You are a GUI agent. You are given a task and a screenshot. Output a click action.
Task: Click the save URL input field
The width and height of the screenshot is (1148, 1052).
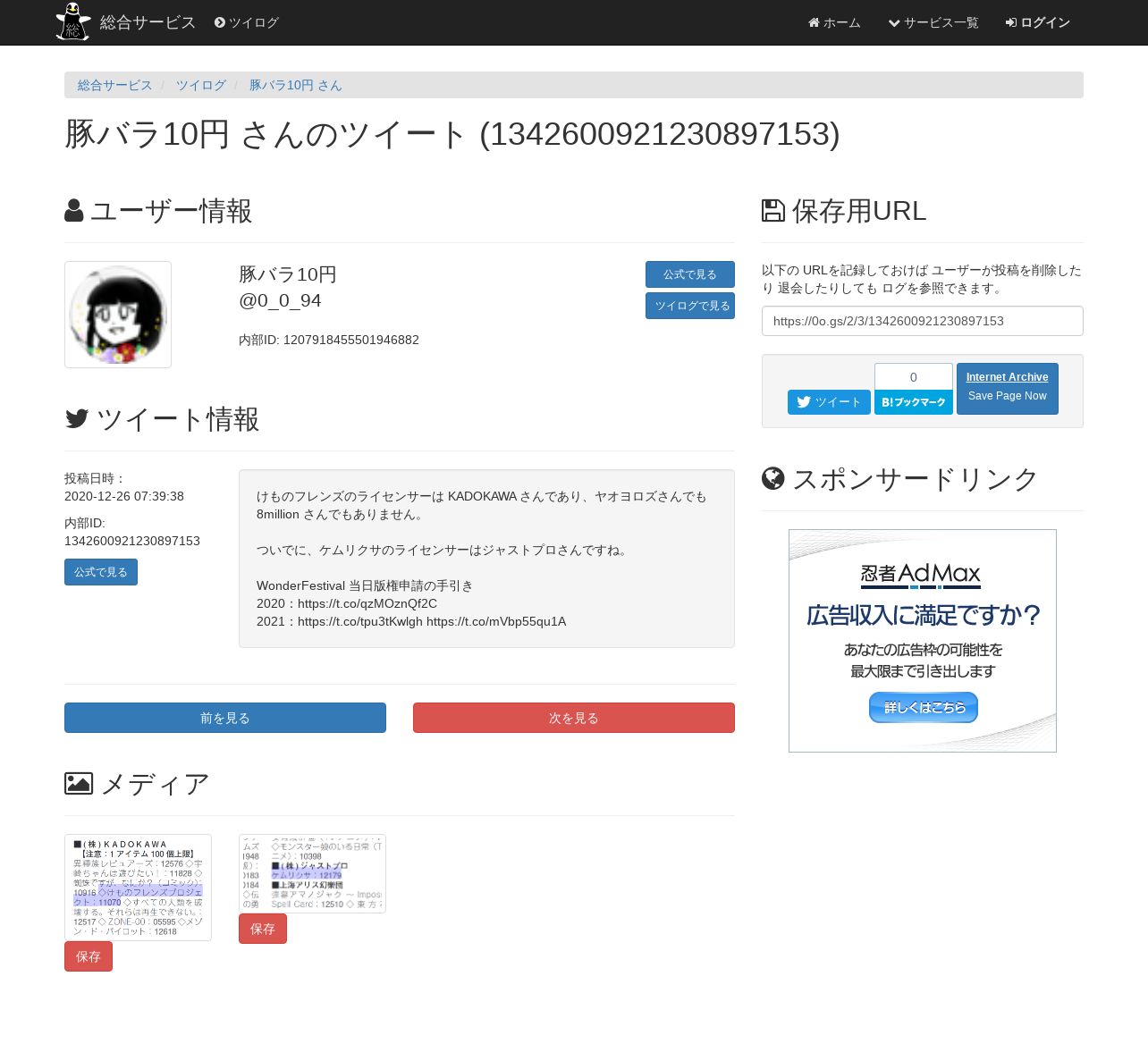pos(923,321)
